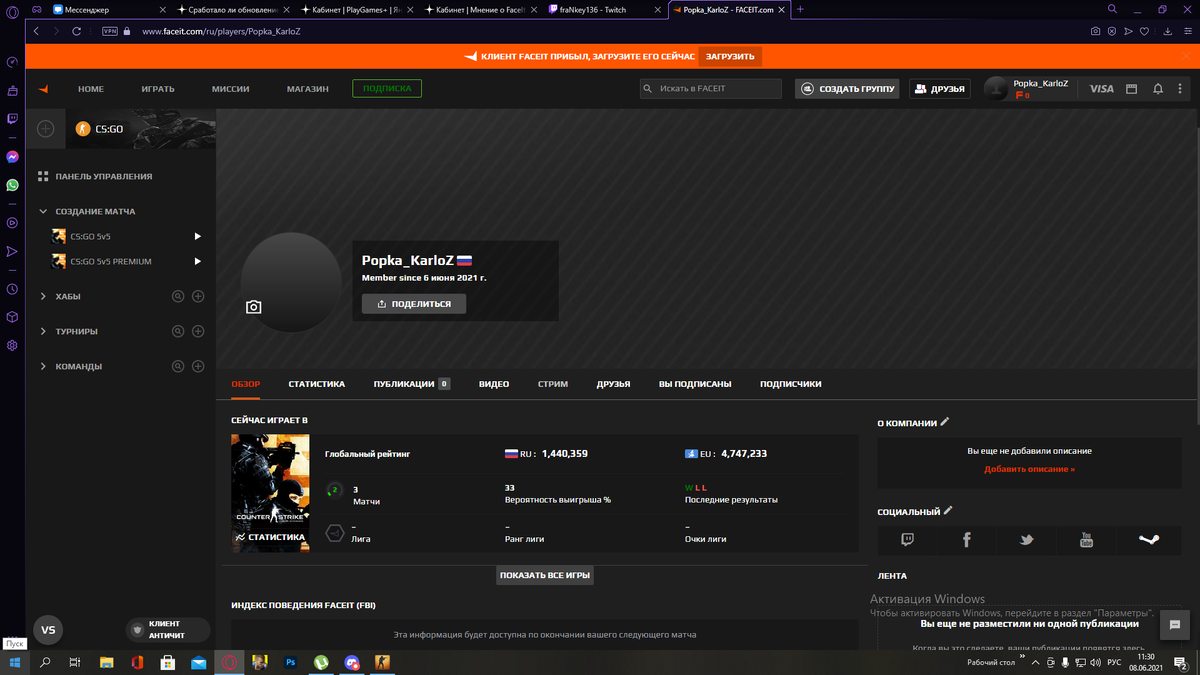
Task: Upload avatar via camera icon
Action: coord(254,307)
